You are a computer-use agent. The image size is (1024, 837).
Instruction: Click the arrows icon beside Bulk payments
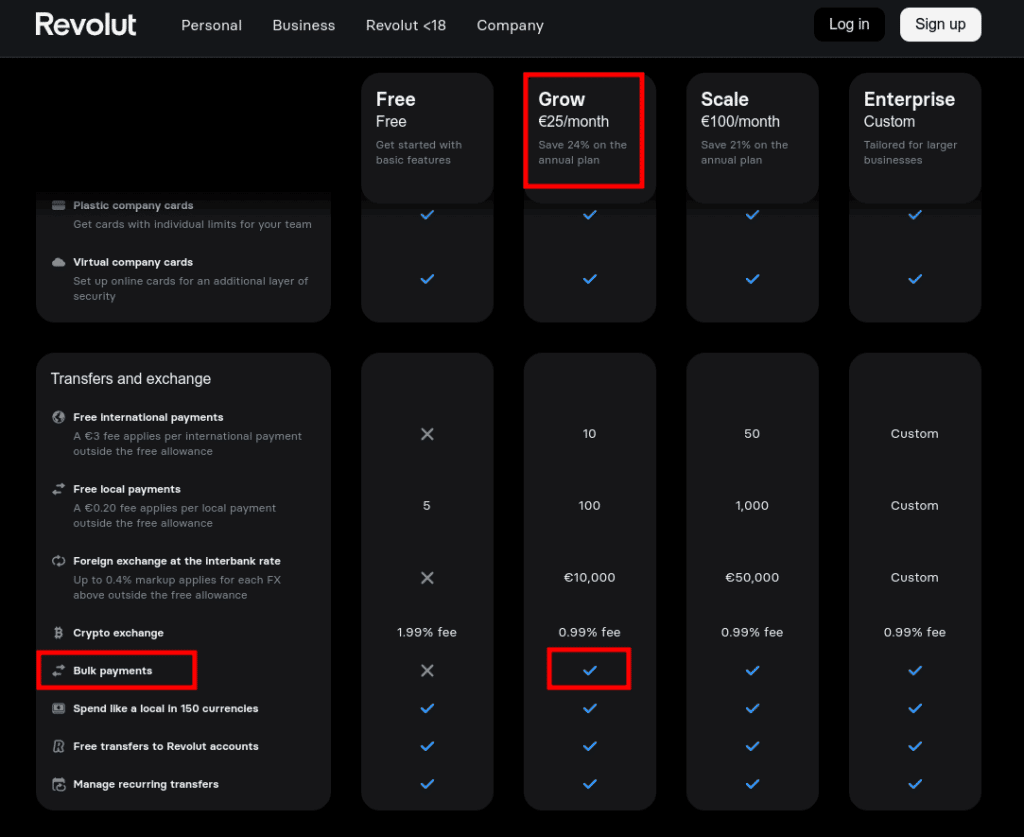coord(59,670)
